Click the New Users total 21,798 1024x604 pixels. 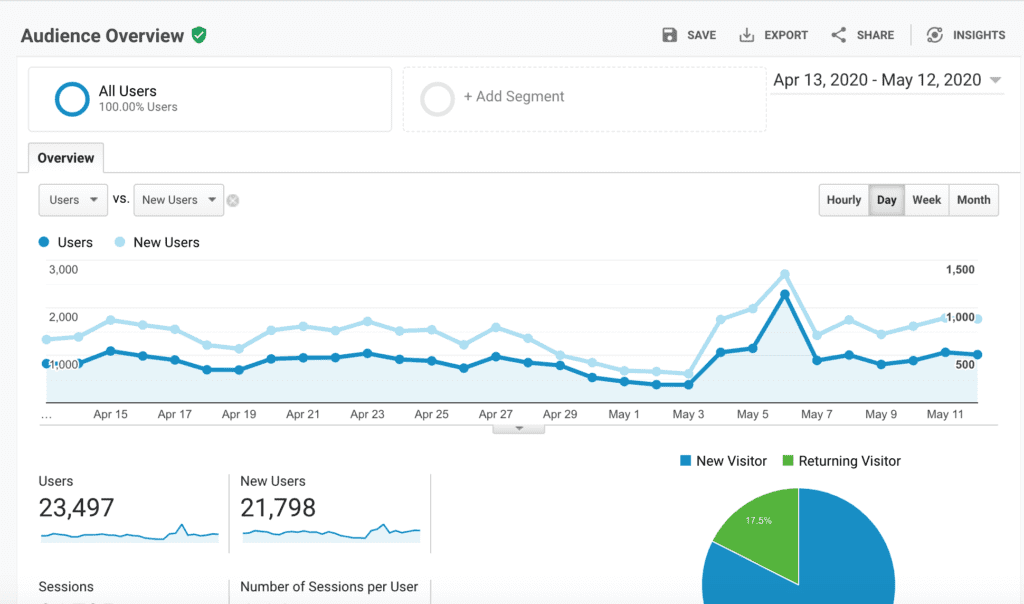[x=278, y=508]
